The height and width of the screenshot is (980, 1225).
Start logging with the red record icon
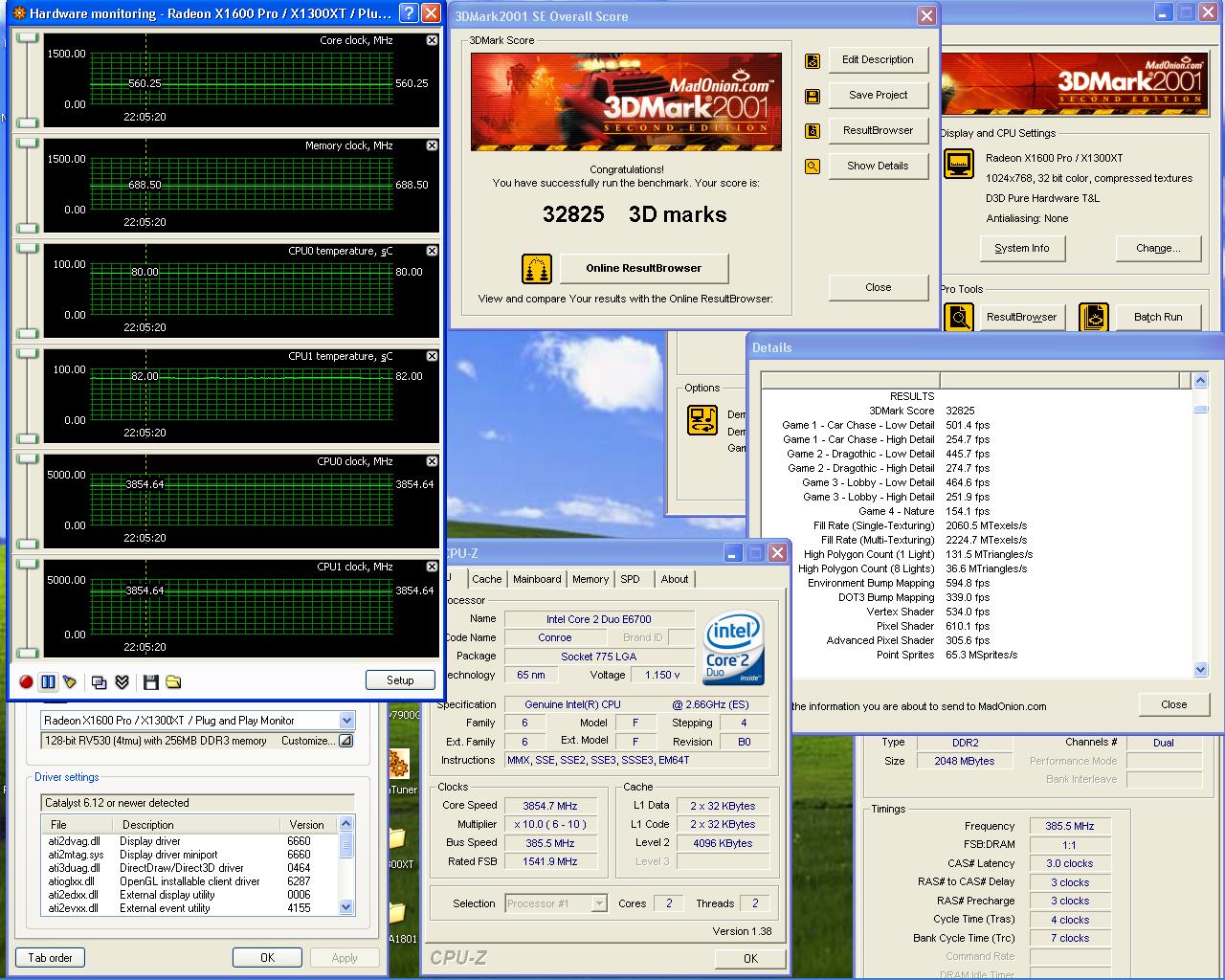[26, 681]
